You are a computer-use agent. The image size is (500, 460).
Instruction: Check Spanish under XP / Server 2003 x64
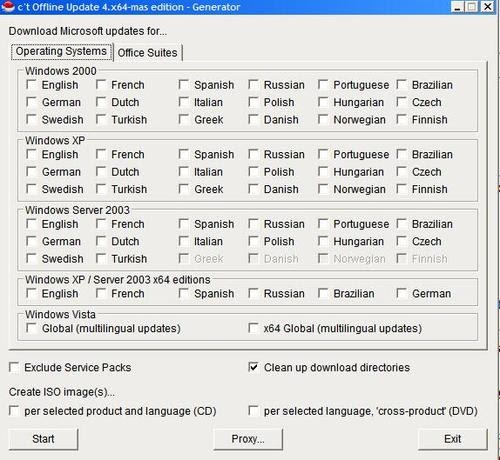(x=184, y=293)
